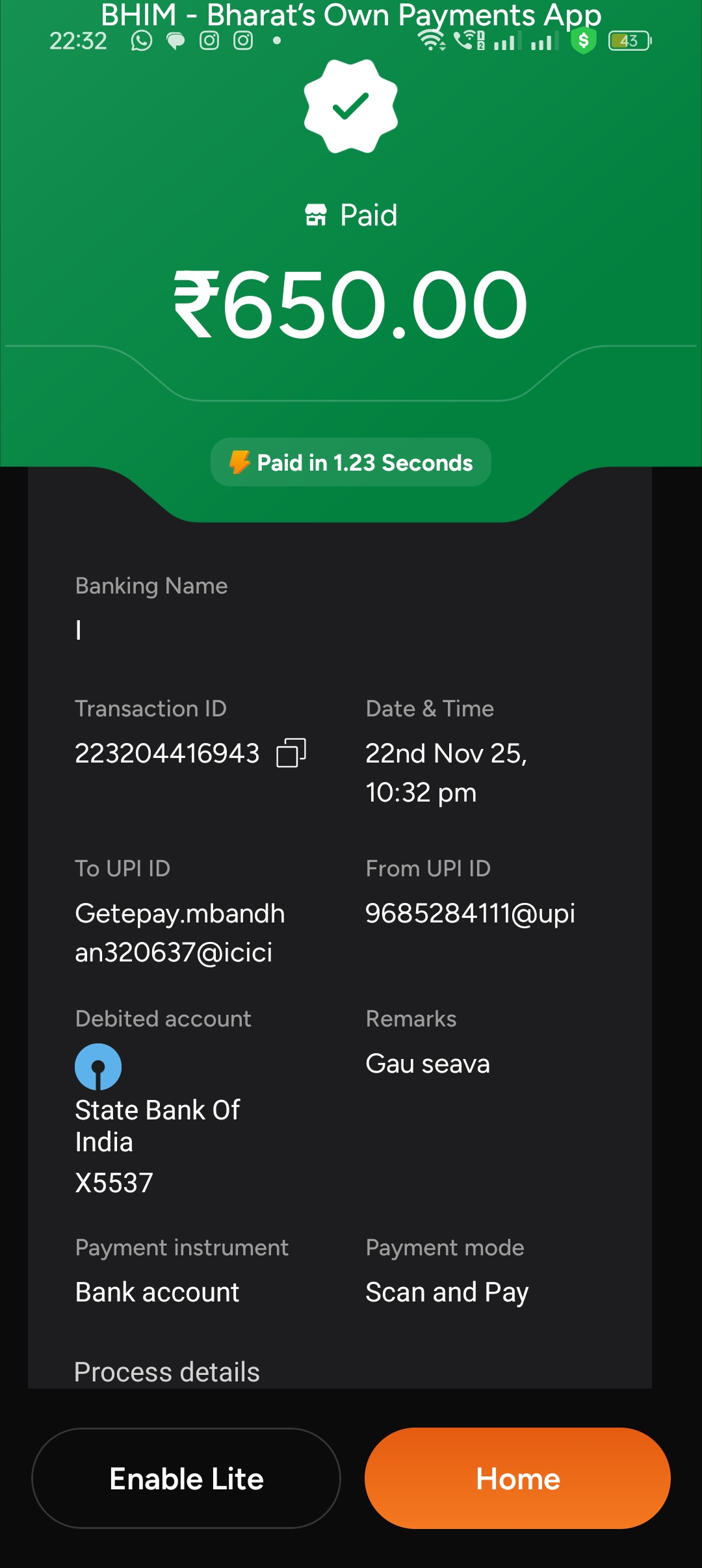Copy the transaction ID using copy icon

point(291,753)
